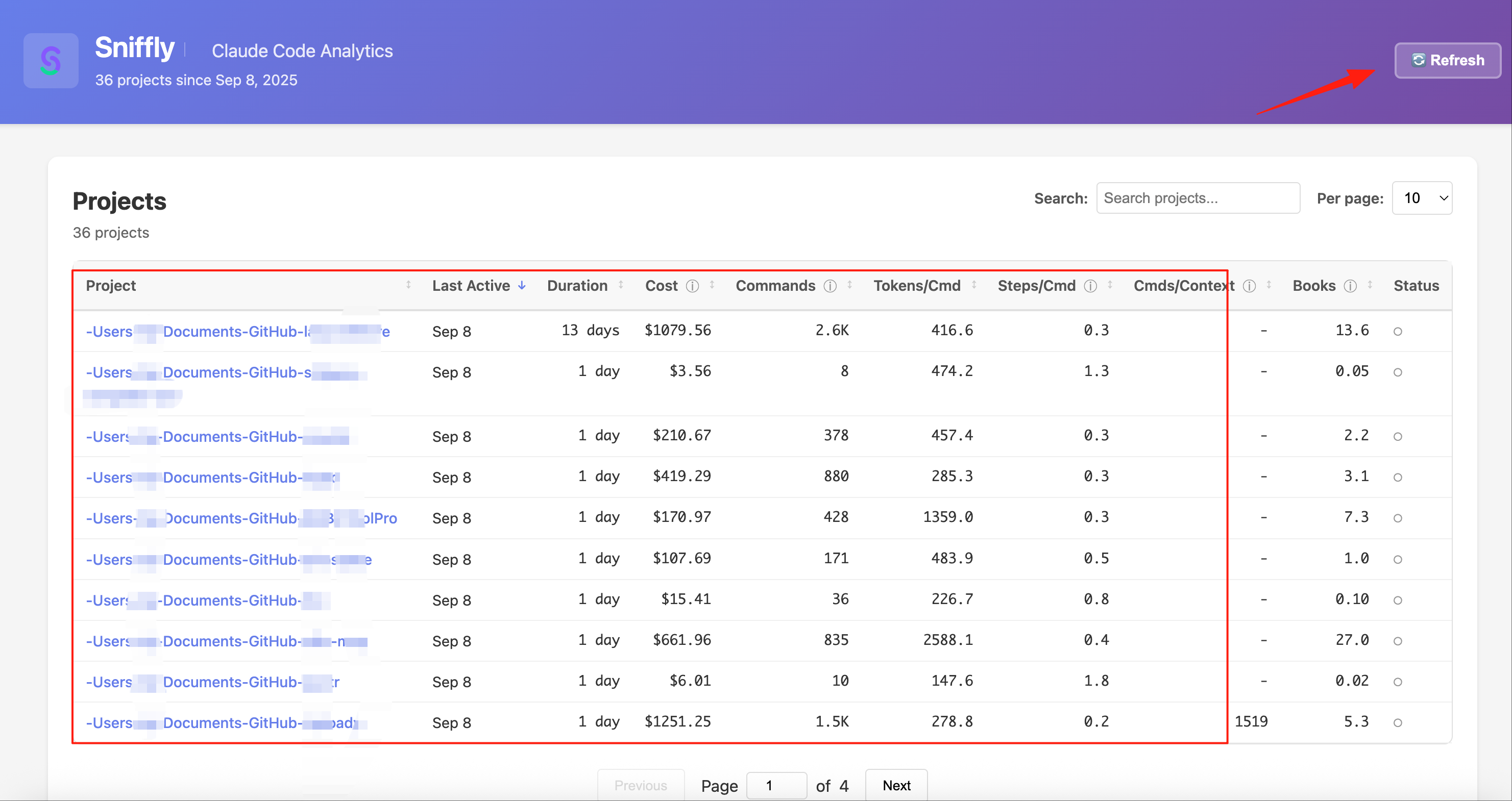Click status circle for $1251.25 project
The width and height of the screenshot is (1512, 801).
tap(1398, 723)
